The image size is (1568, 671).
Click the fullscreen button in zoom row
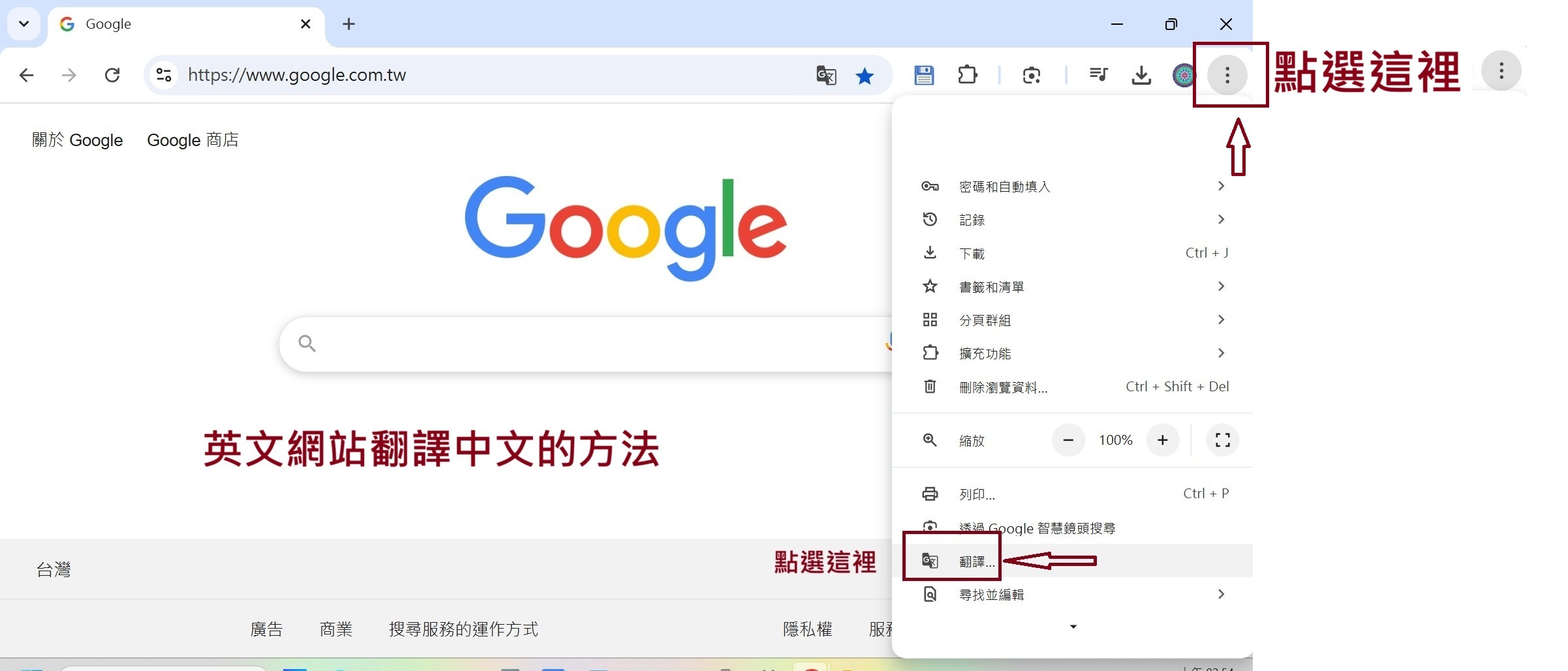pos(1222,440)
